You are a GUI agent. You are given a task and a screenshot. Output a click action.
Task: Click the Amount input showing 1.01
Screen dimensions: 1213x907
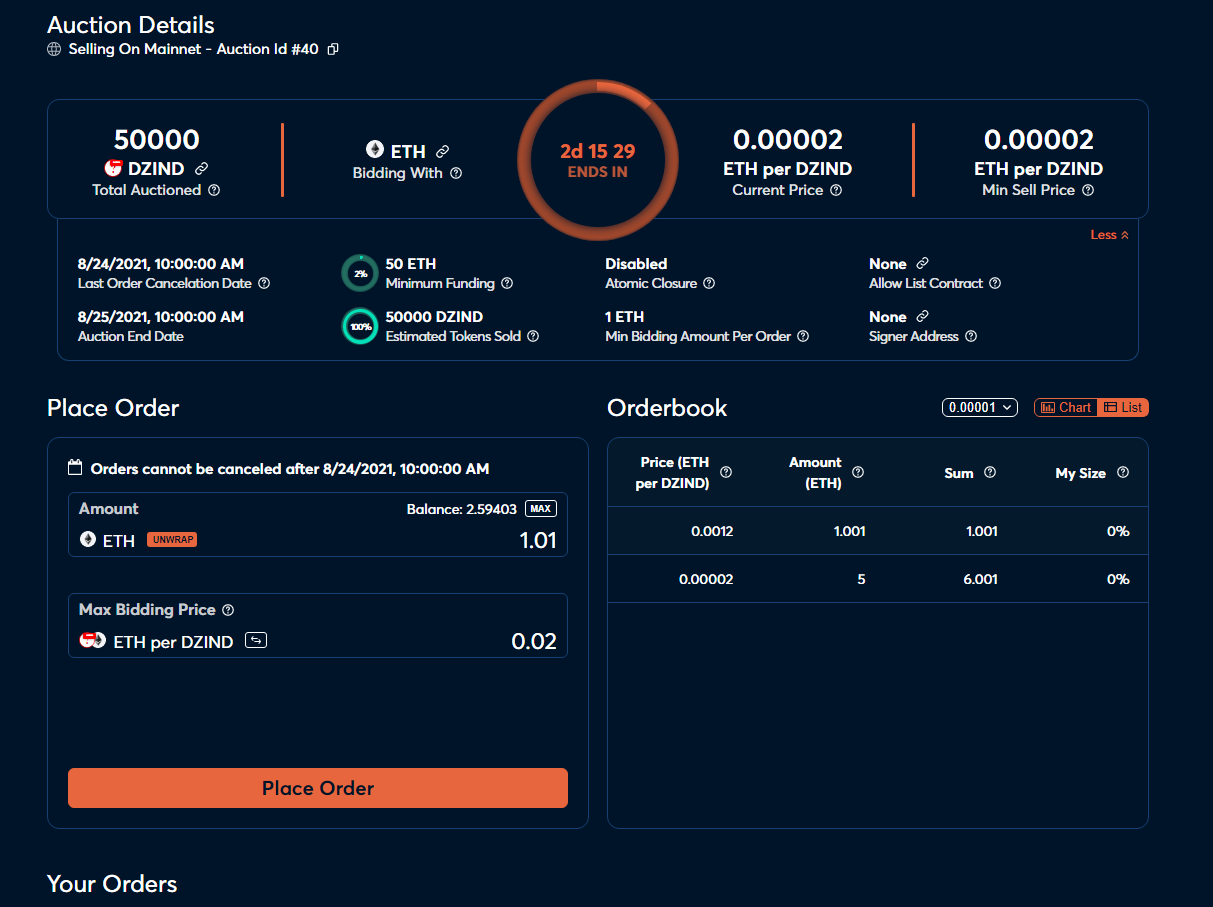pyautogui.click(x=538, y=541)
